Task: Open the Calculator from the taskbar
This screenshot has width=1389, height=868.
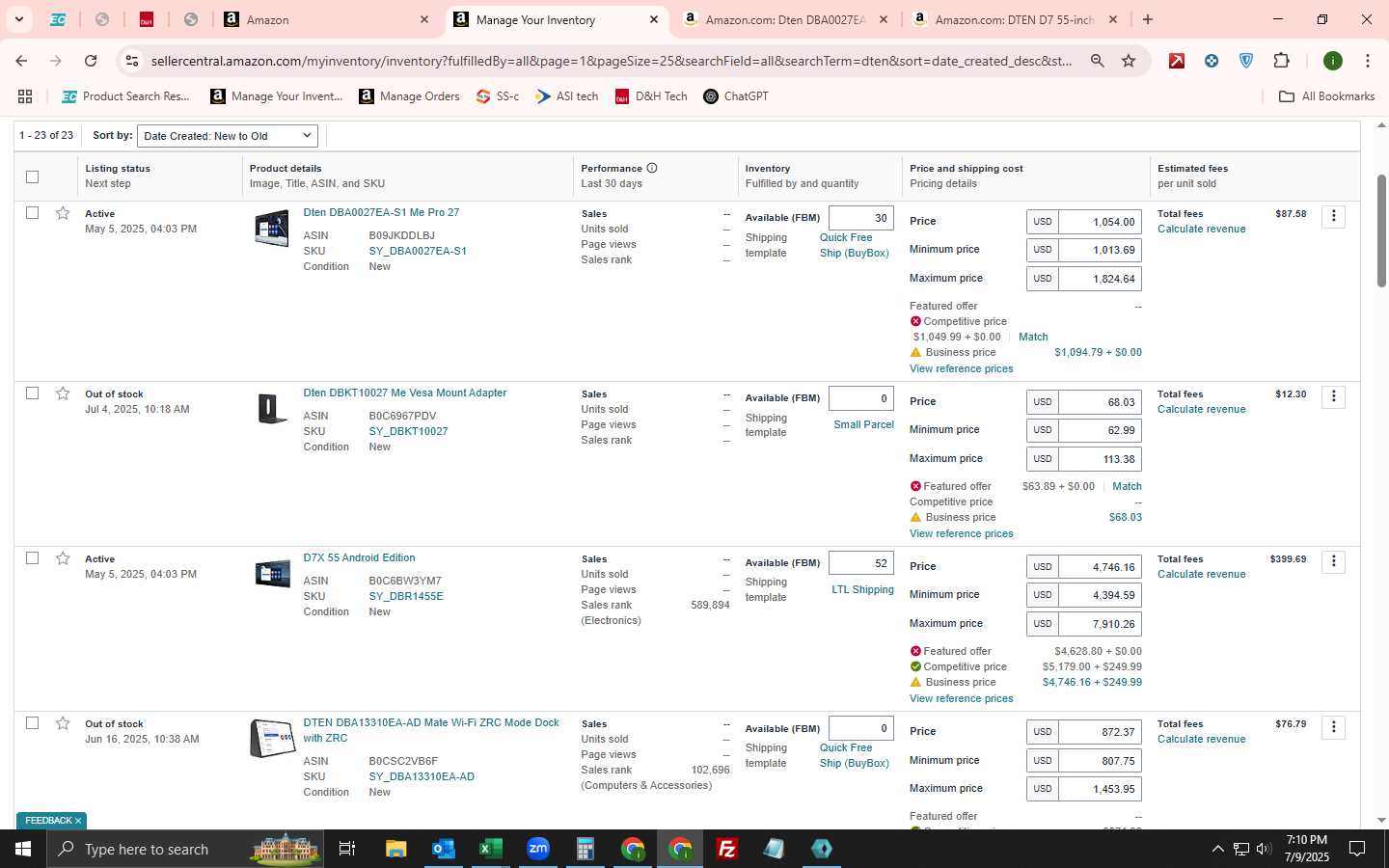Action: 585,849
